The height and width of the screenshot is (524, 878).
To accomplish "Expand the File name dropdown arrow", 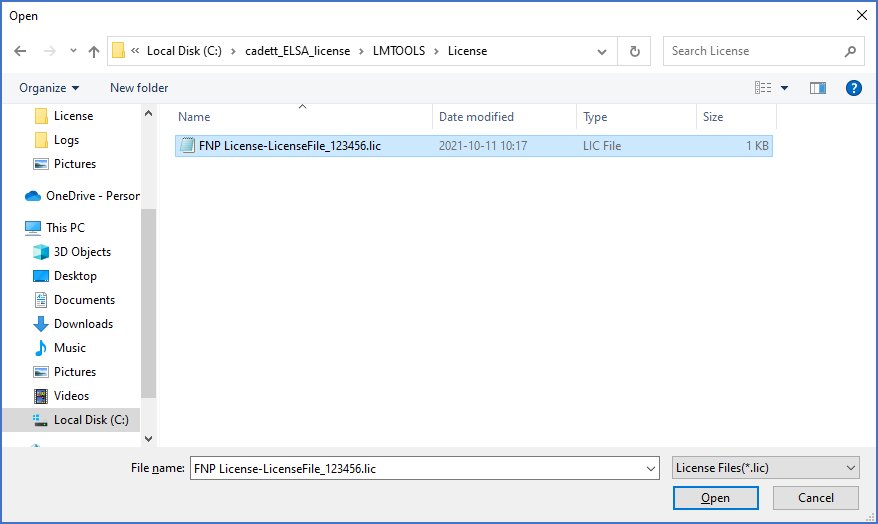I will [651, 469].
